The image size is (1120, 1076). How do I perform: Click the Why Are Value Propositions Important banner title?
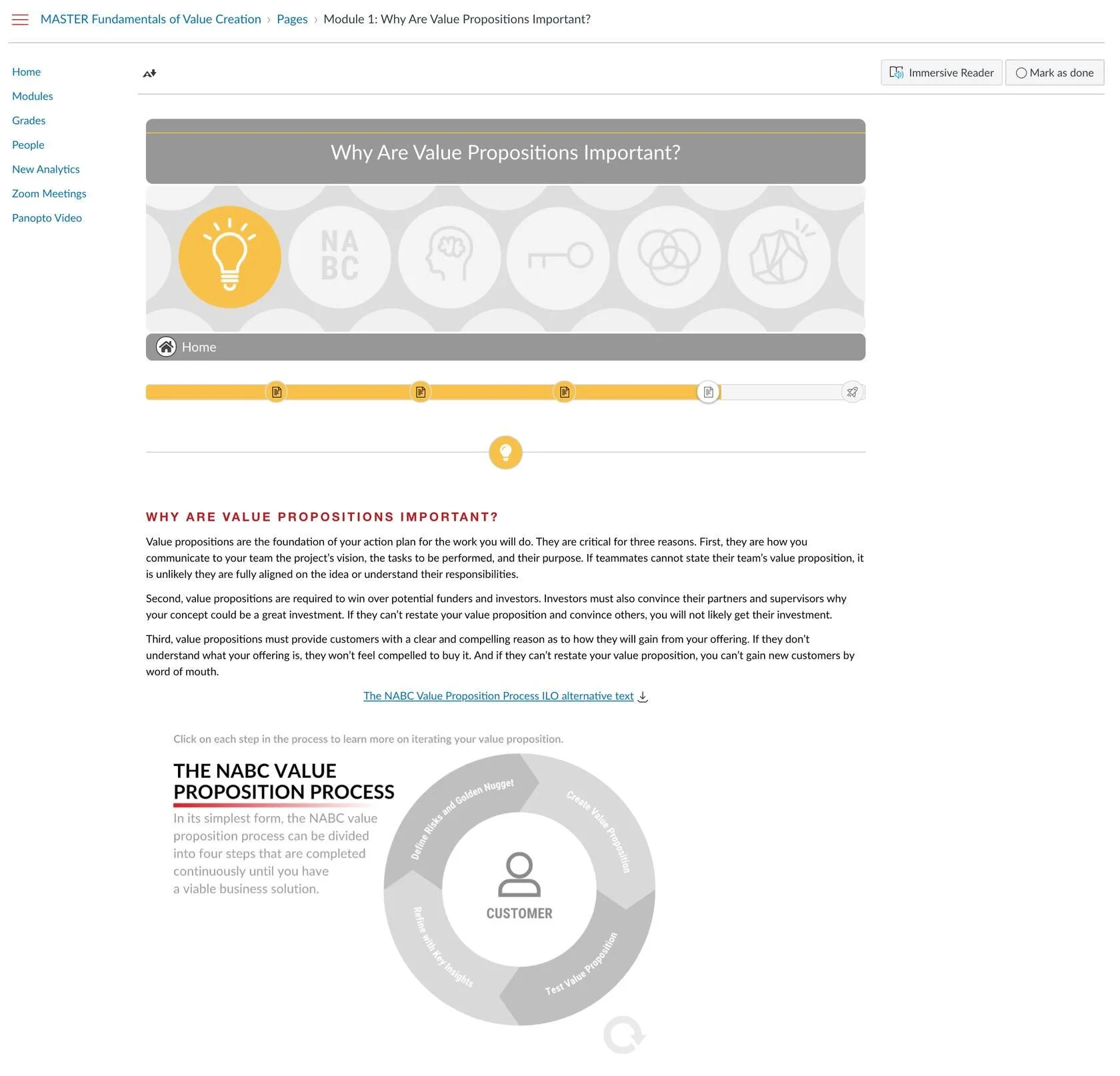505,153
